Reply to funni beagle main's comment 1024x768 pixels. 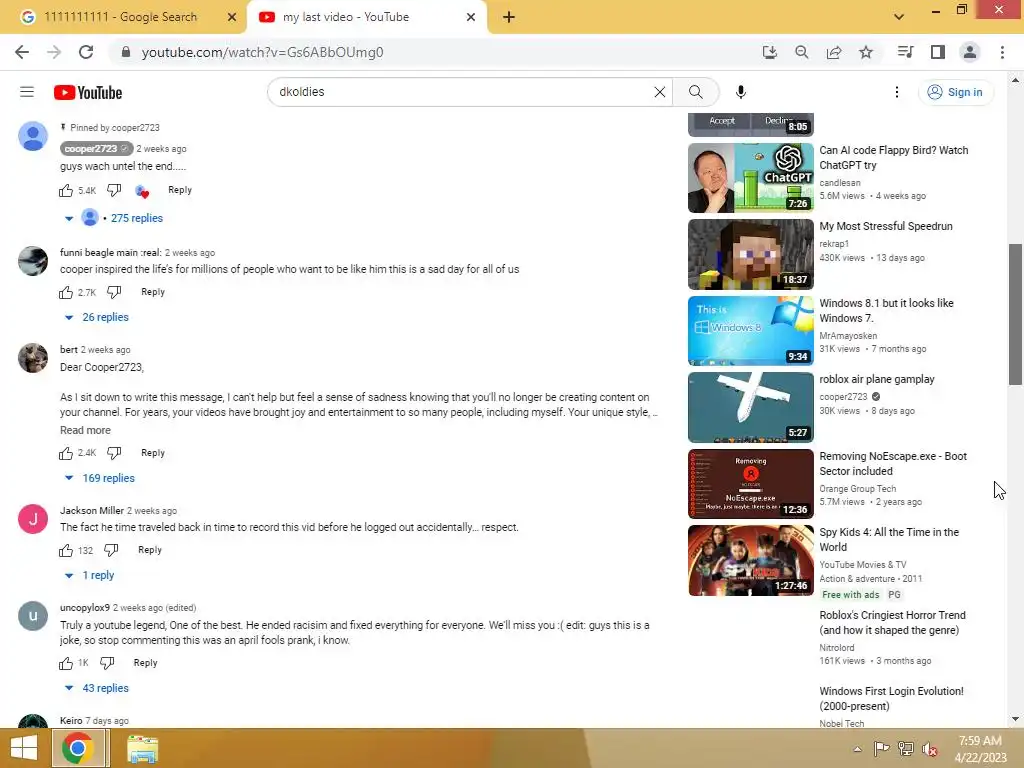pos(153,292)
